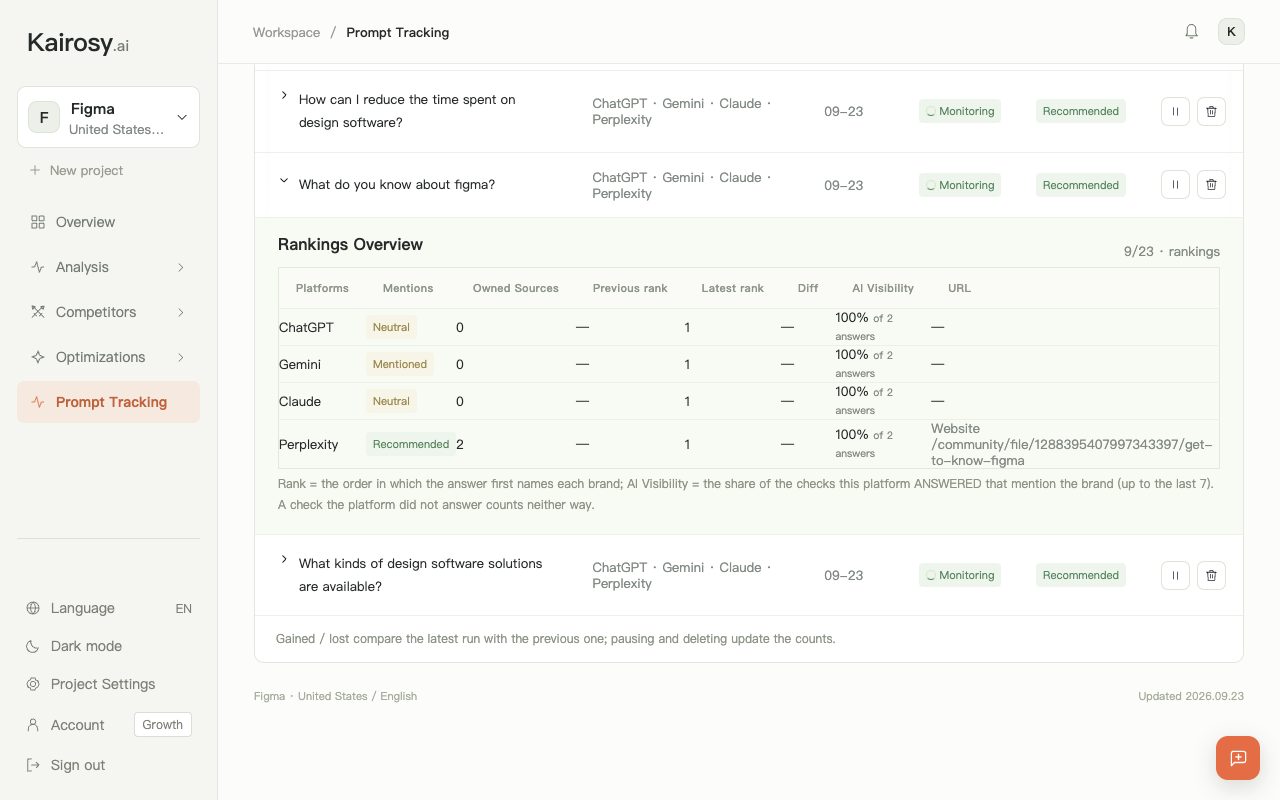Open the K user avatar menu
The image size is (1280, 800).
click(x=1231, y=31)
